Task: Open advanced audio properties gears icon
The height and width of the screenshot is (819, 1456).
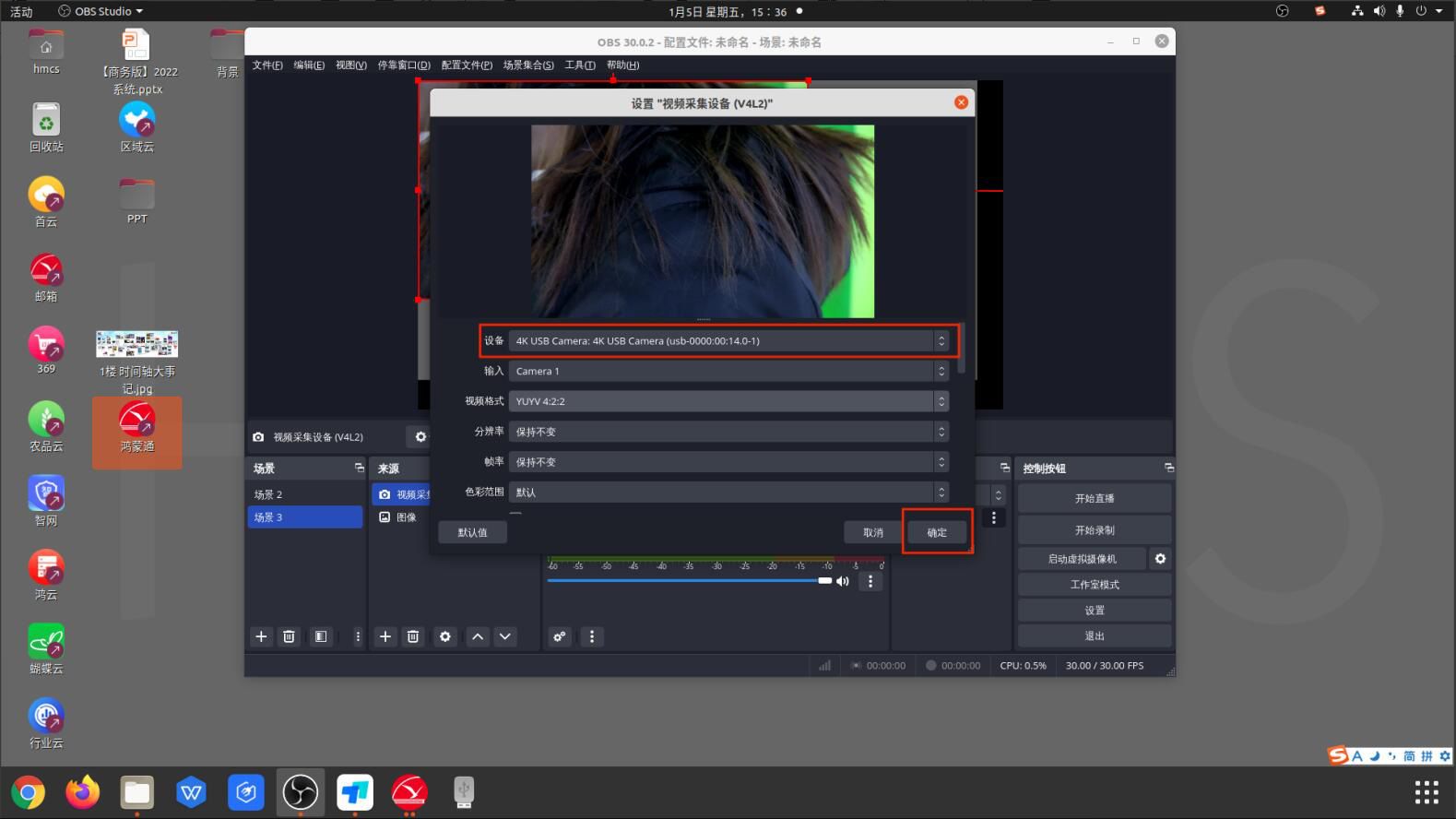Action: coord(559,636)
